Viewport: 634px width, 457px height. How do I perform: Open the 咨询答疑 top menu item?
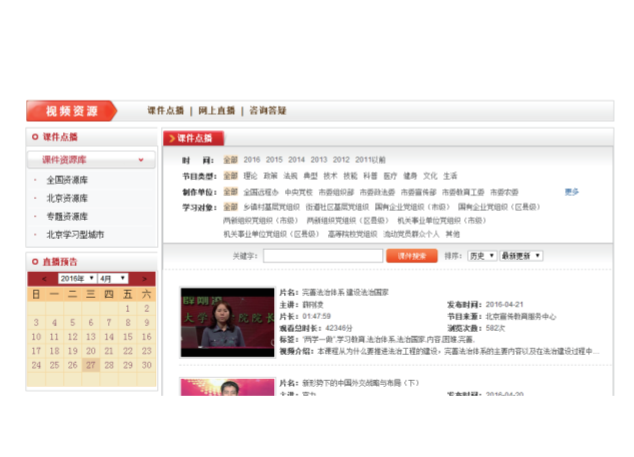[x=268, y=110]
